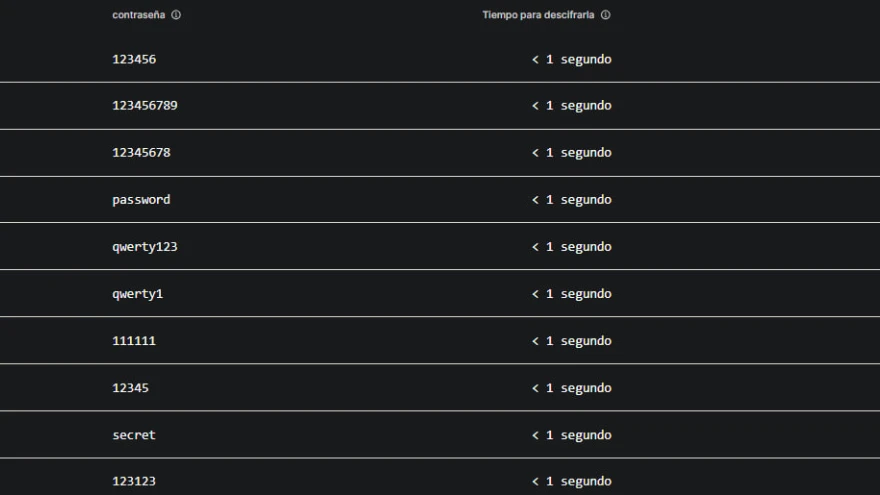Select the qwerty1 password entry
The height and width of the screenshot is (495, 880).
pos(137,294)
